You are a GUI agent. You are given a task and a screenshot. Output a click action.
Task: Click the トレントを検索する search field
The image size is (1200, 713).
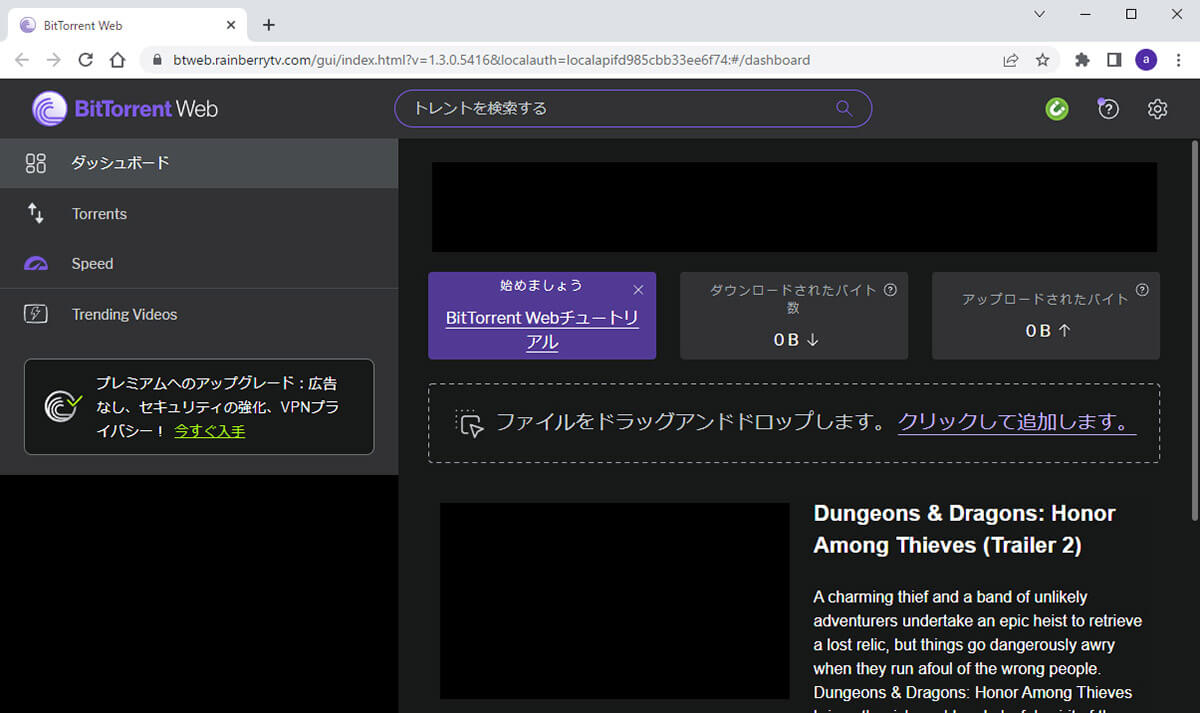(x=633, y=108)
